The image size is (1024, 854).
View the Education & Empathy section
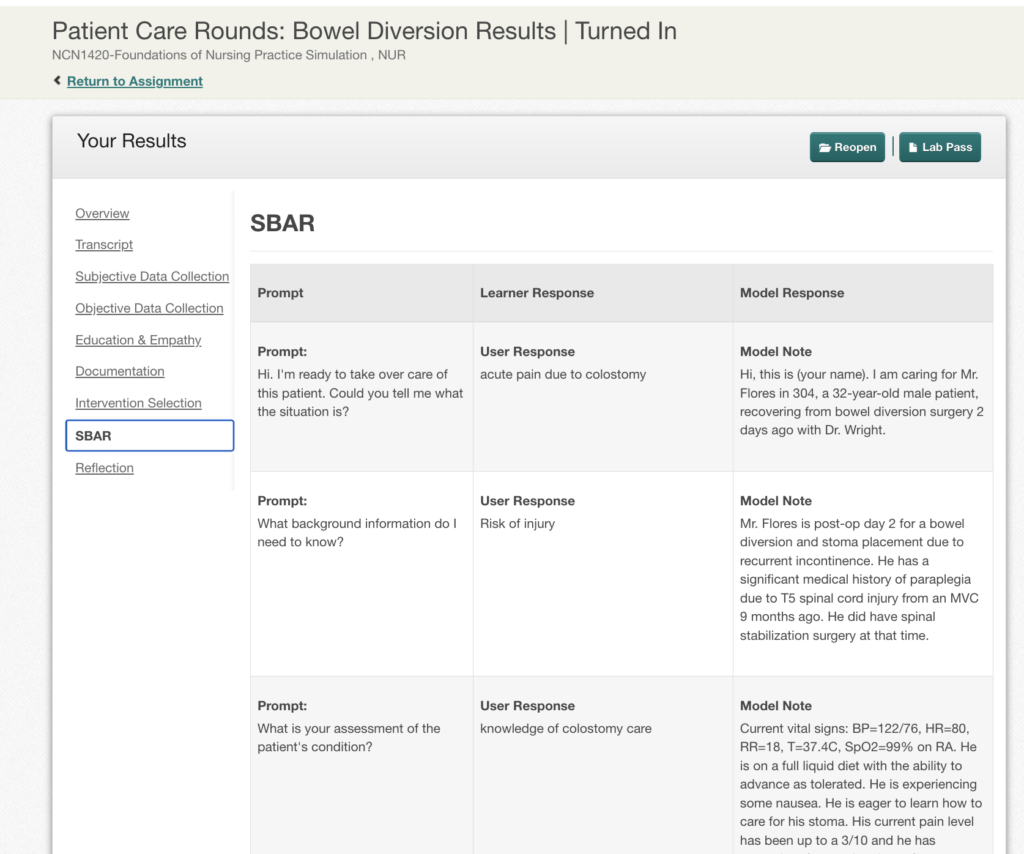click(138, 340)
